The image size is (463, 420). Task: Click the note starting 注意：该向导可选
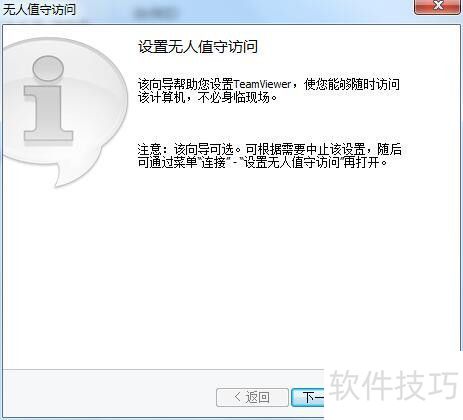pos(270,156)
